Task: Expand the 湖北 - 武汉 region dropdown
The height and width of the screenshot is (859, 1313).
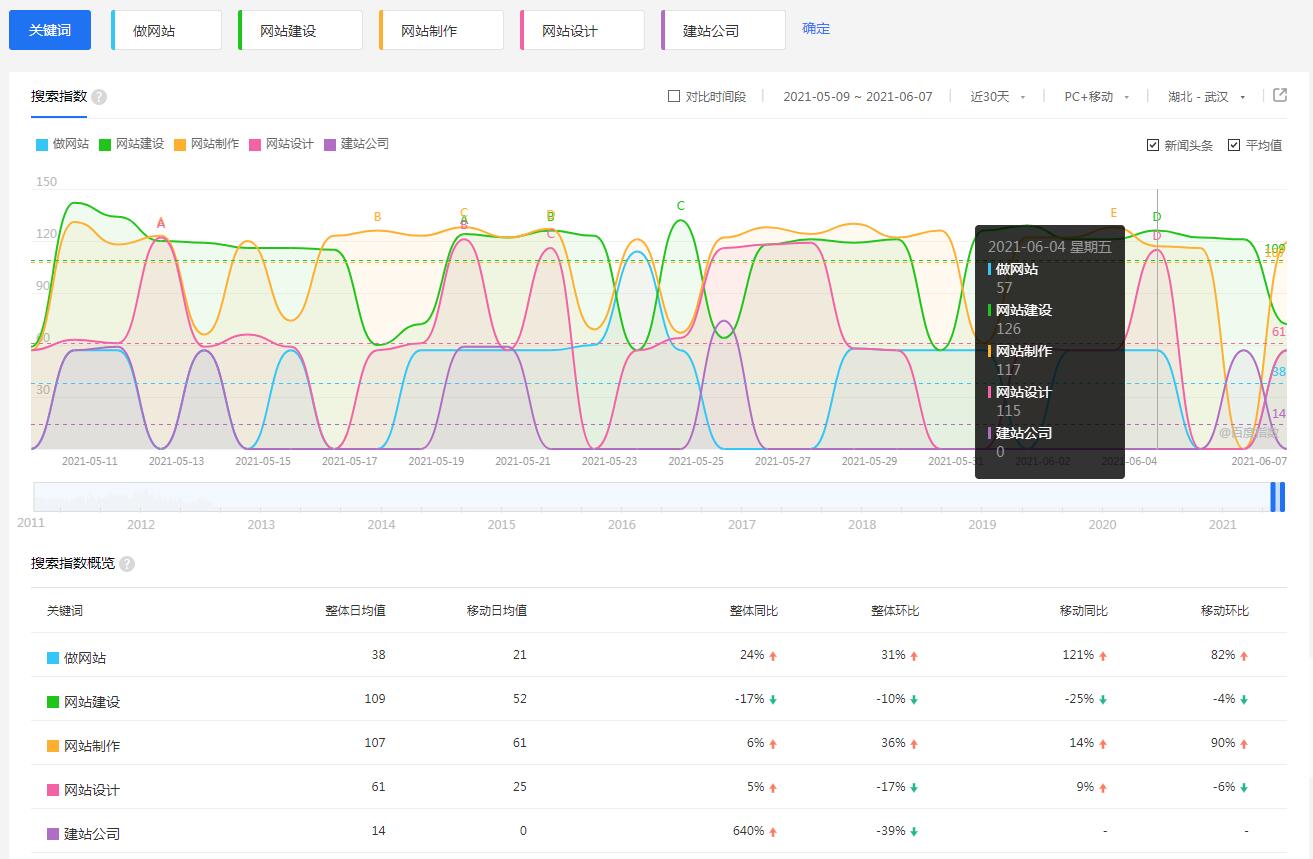Action: coord(1207,97)
